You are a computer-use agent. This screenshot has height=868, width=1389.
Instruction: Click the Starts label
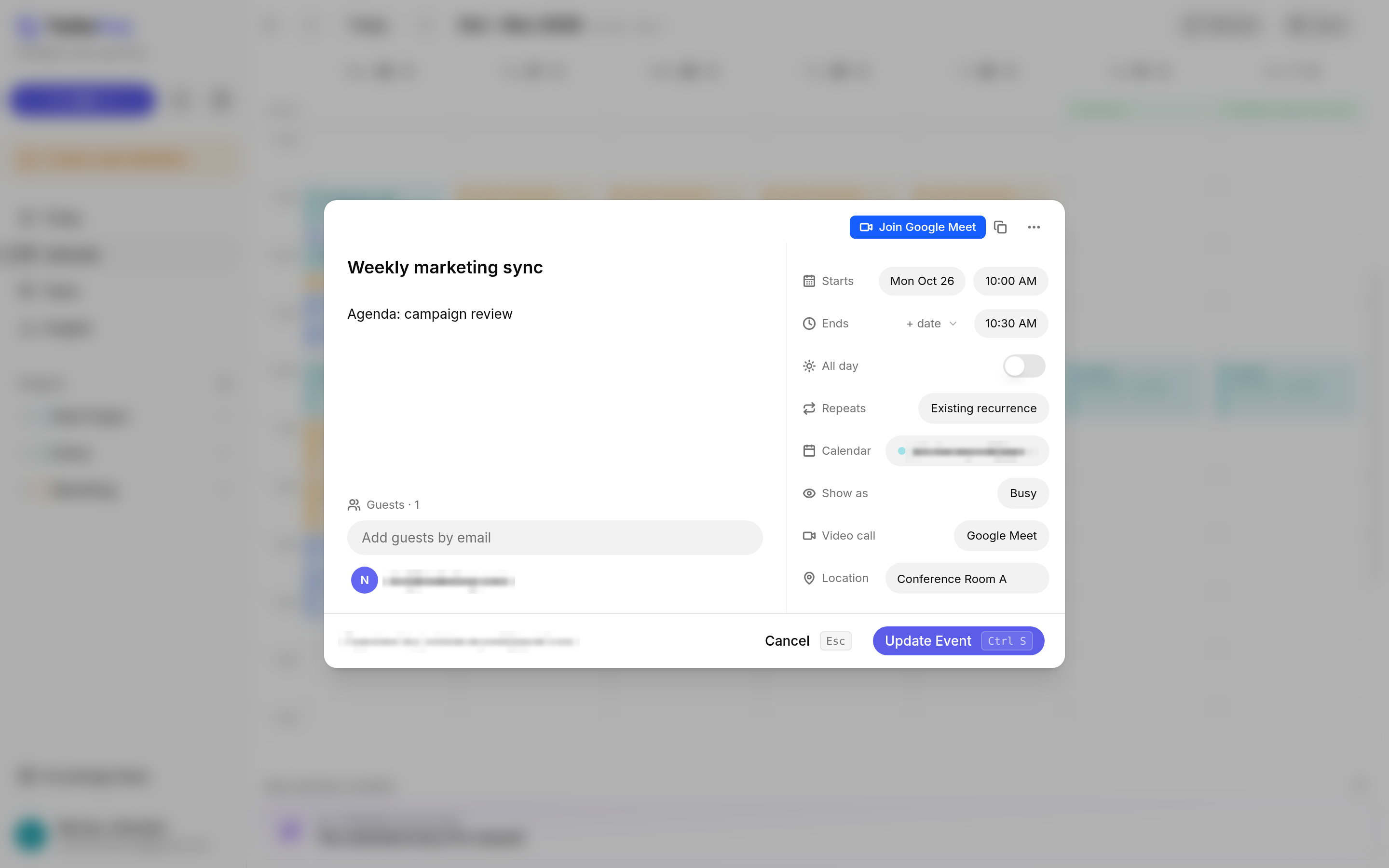click(x=837, y=281)
